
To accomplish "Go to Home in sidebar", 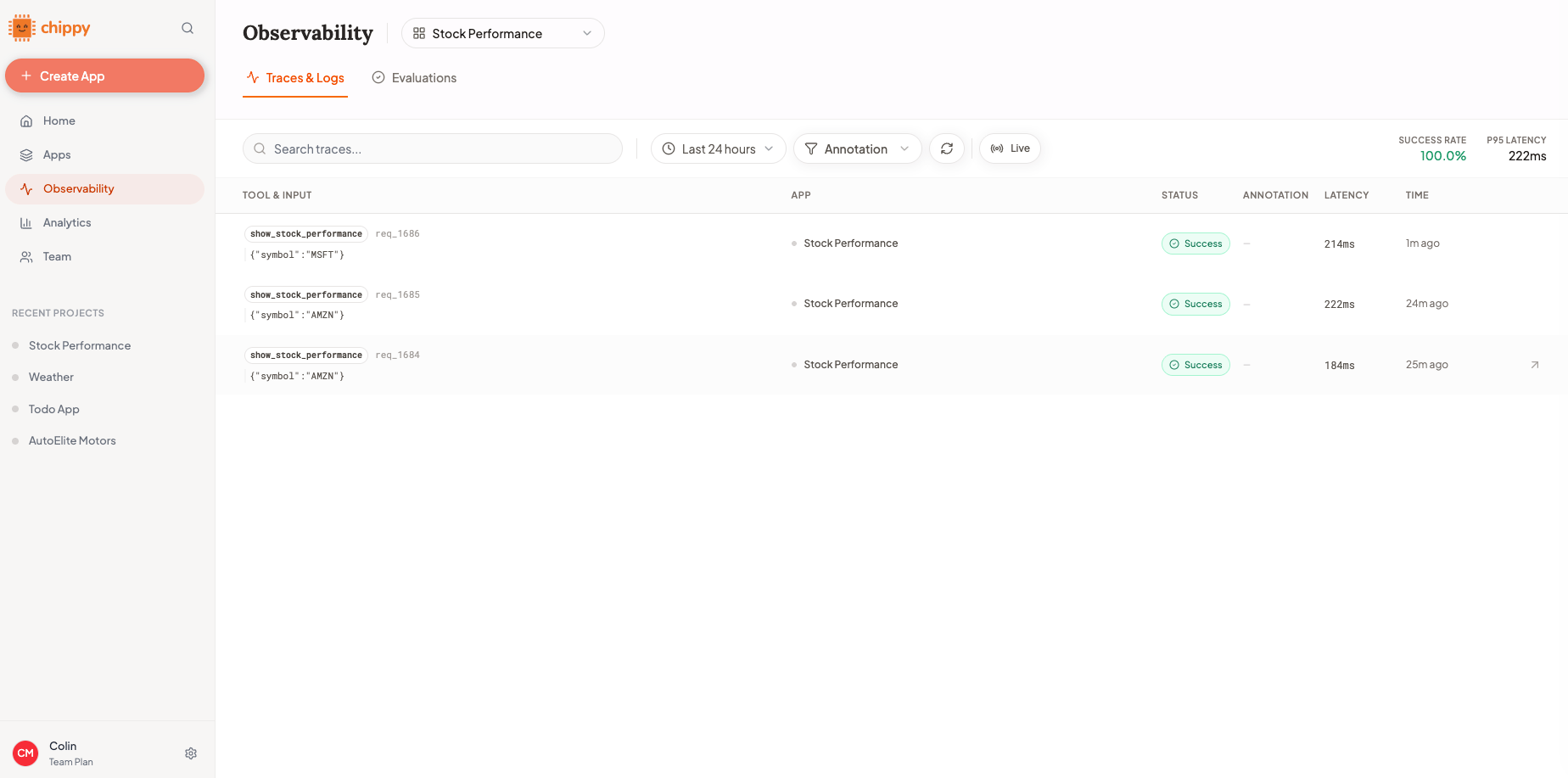I will click(104, 120).
